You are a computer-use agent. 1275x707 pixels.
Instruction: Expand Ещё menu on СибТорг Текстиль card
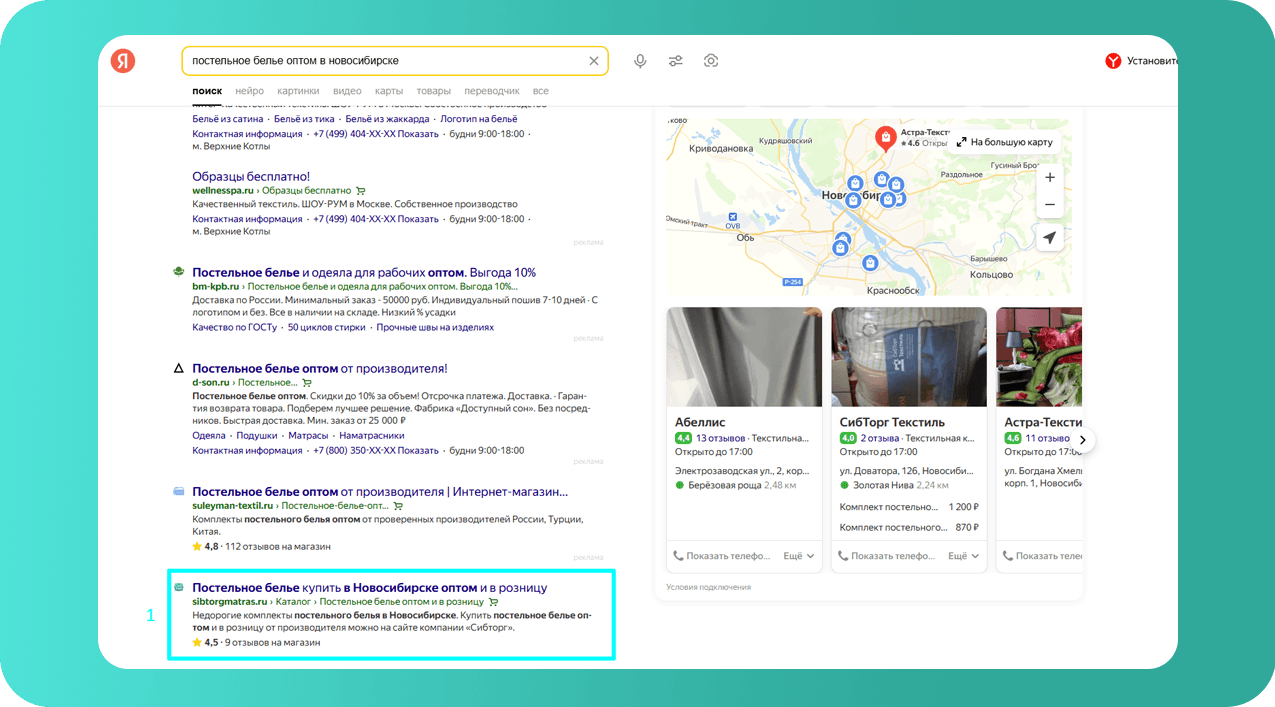963,556
